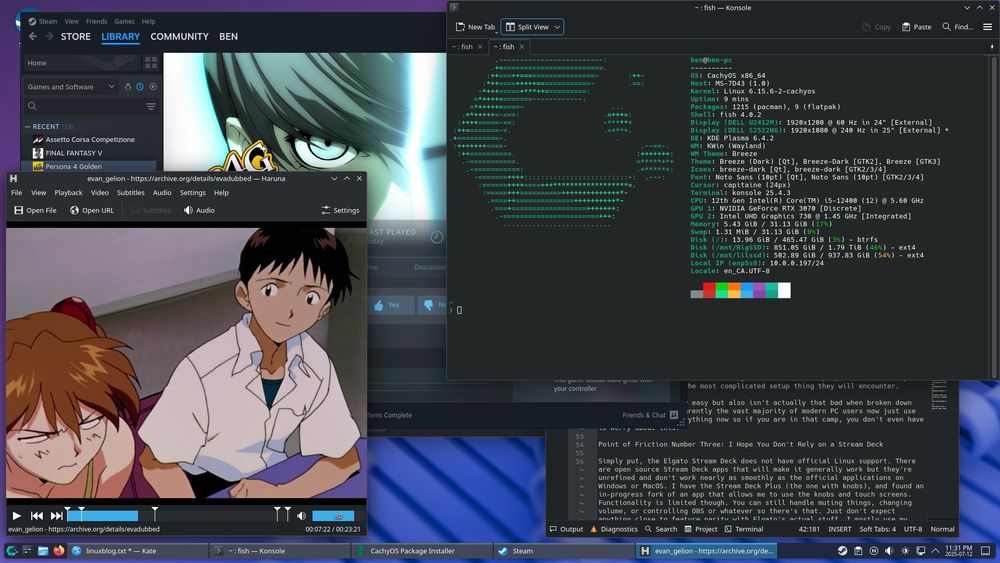This screenshot has width=1000, height=563.
Task: Click the Steam library search field
Action: pyautogui.click(x=86, y=106)
